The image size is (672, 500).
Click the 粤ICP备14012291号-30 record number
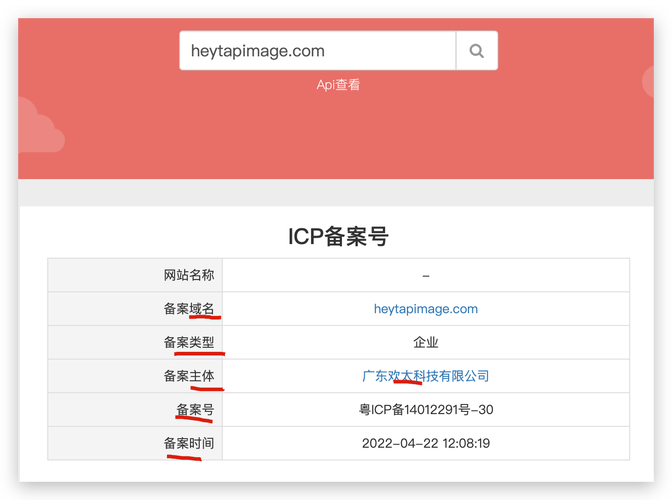pos(426,409)
